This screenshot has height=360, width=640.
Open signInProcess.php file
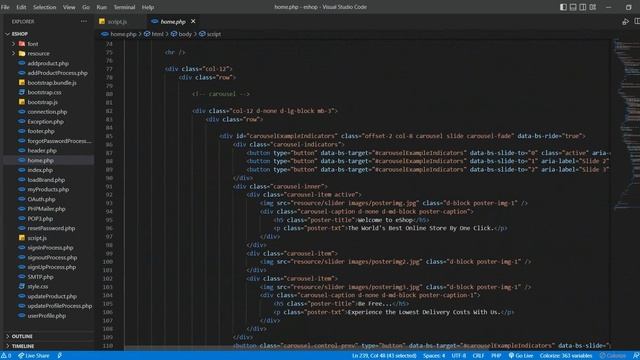click(50, 248)
